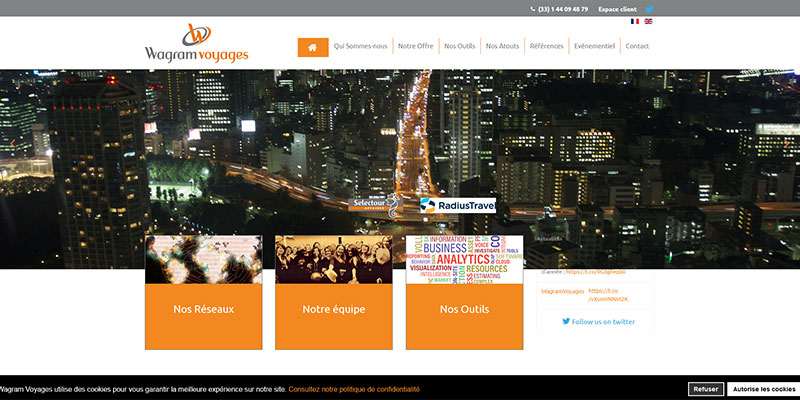
Task: Open the Contact menu item
Action: point(637,46)
